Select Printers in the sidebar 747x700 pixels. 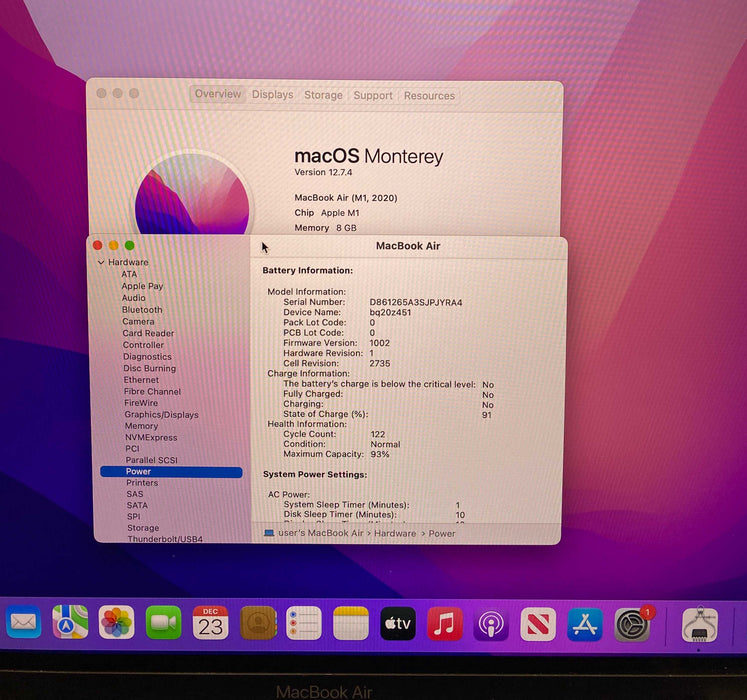pos(142,483)
